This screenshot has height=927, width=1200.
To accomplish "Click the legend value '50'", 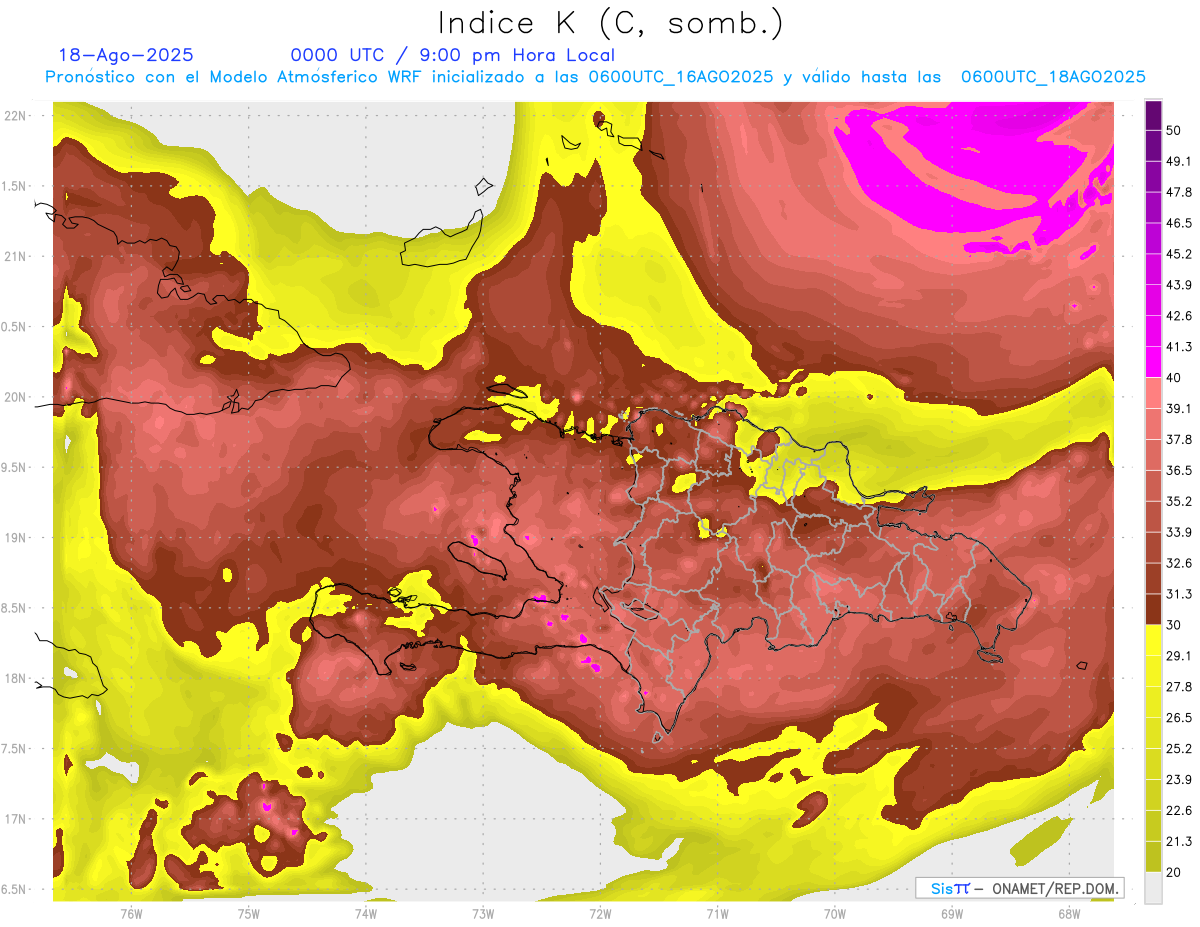I will tap(1174, 131).
